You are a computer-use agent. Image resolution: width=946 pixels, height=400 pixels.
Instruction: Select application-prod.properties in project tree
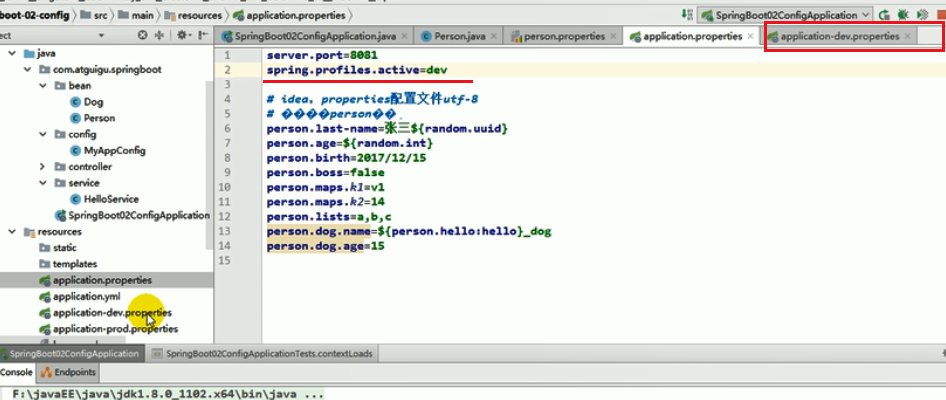coord(115,329)
